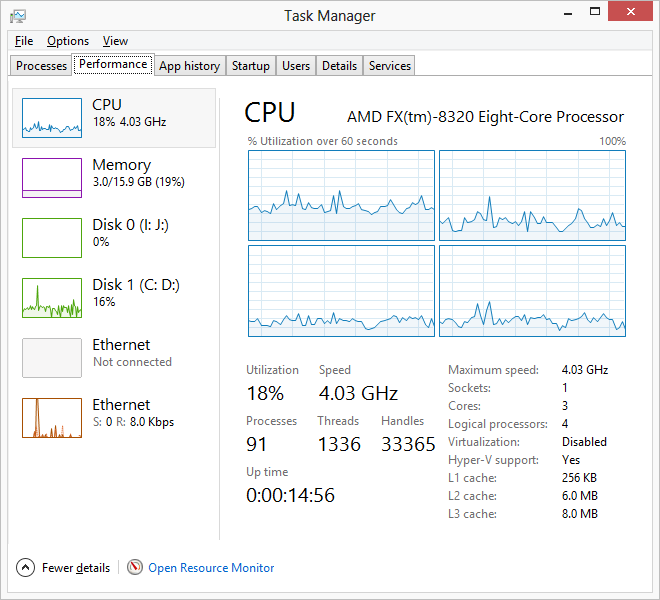The image size is (660, 600).
Task: Click the 18% utilization value
Action: [x=265, y=393]
